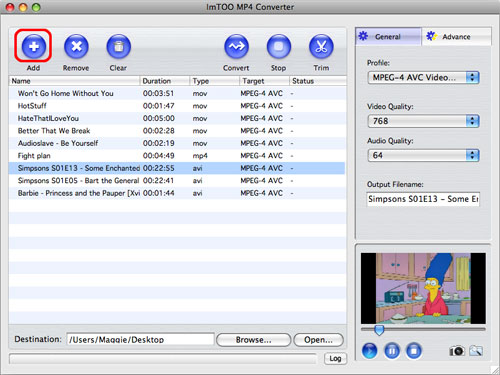Viewport: 500px width, 375px height.
Task: Click the Simpsons preview thumbnail
Action: click(423, 288)
